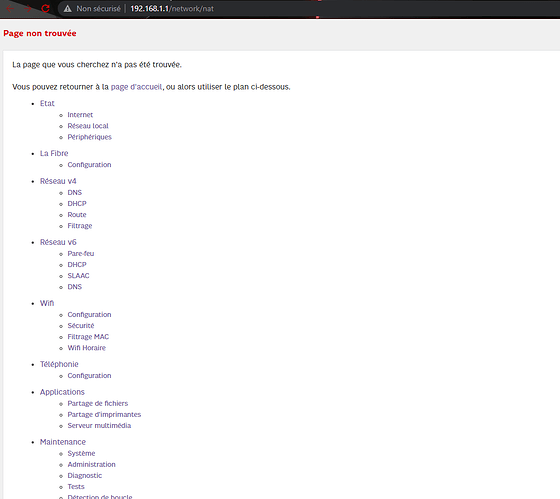Screen dimensions: 560x499
Task: Open Pare-feu under Réseau v6
Action: (x=81, y=254)
